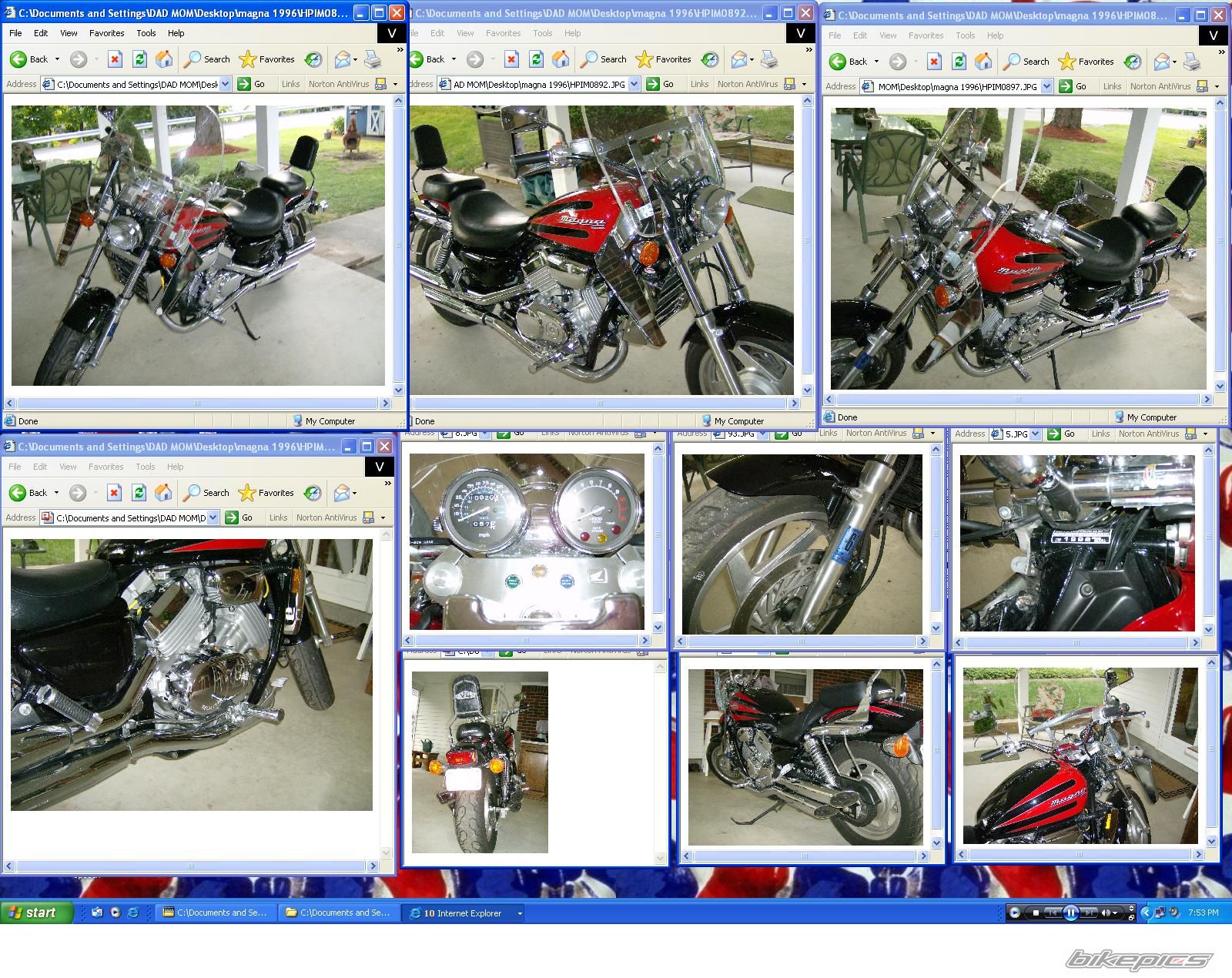Open address dropdown in the HPIM0897.JPG window
Screen dimensions: 1232x978
coord(1047,87)
